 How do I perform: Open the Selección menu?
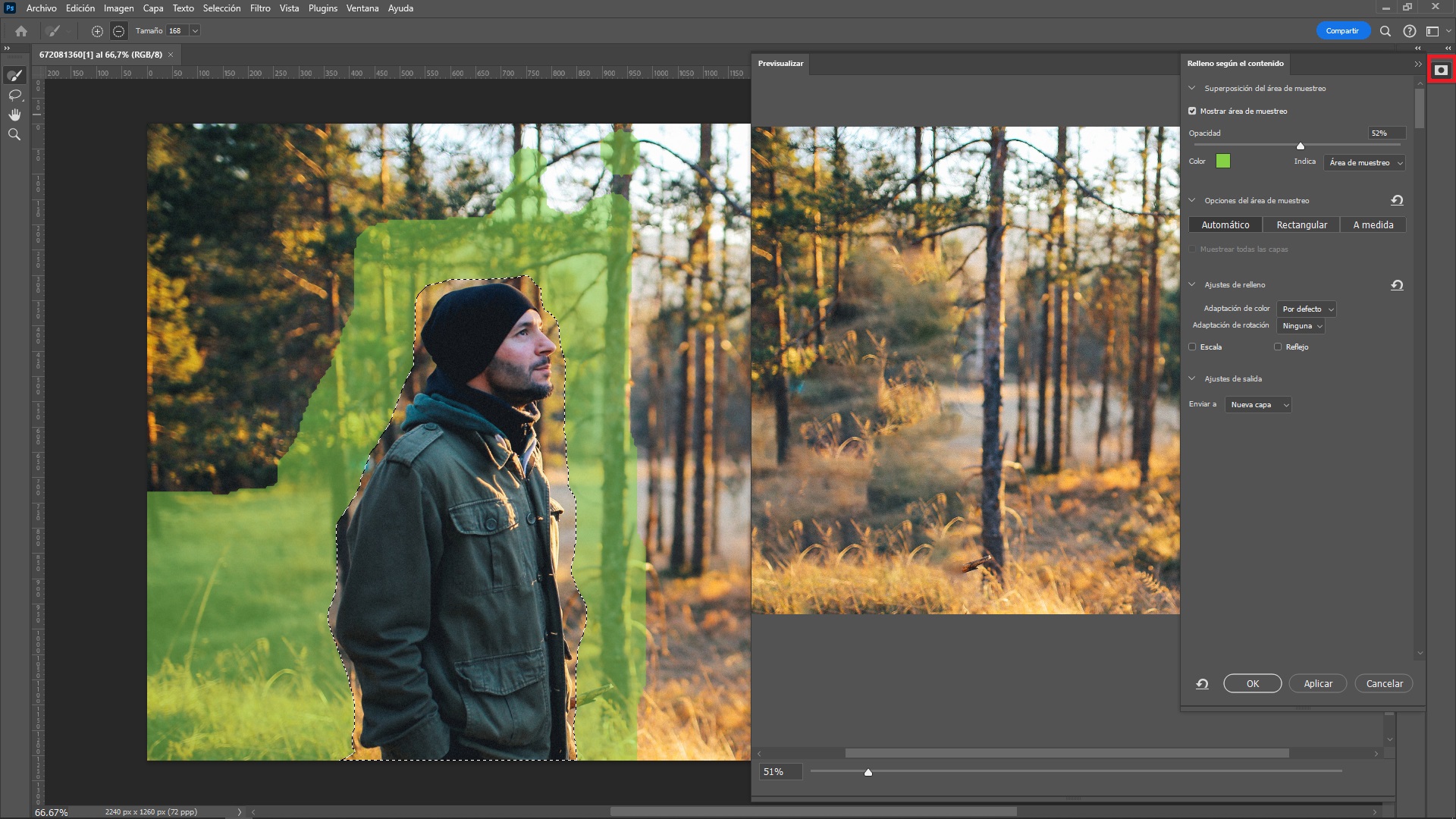(x=221, y=8)
